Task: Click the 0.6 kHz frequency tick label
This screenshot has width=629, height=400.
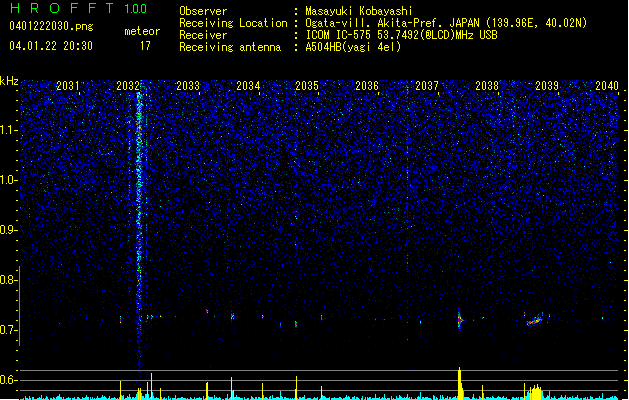Action: pyautogui.click(x=9, y=380)
